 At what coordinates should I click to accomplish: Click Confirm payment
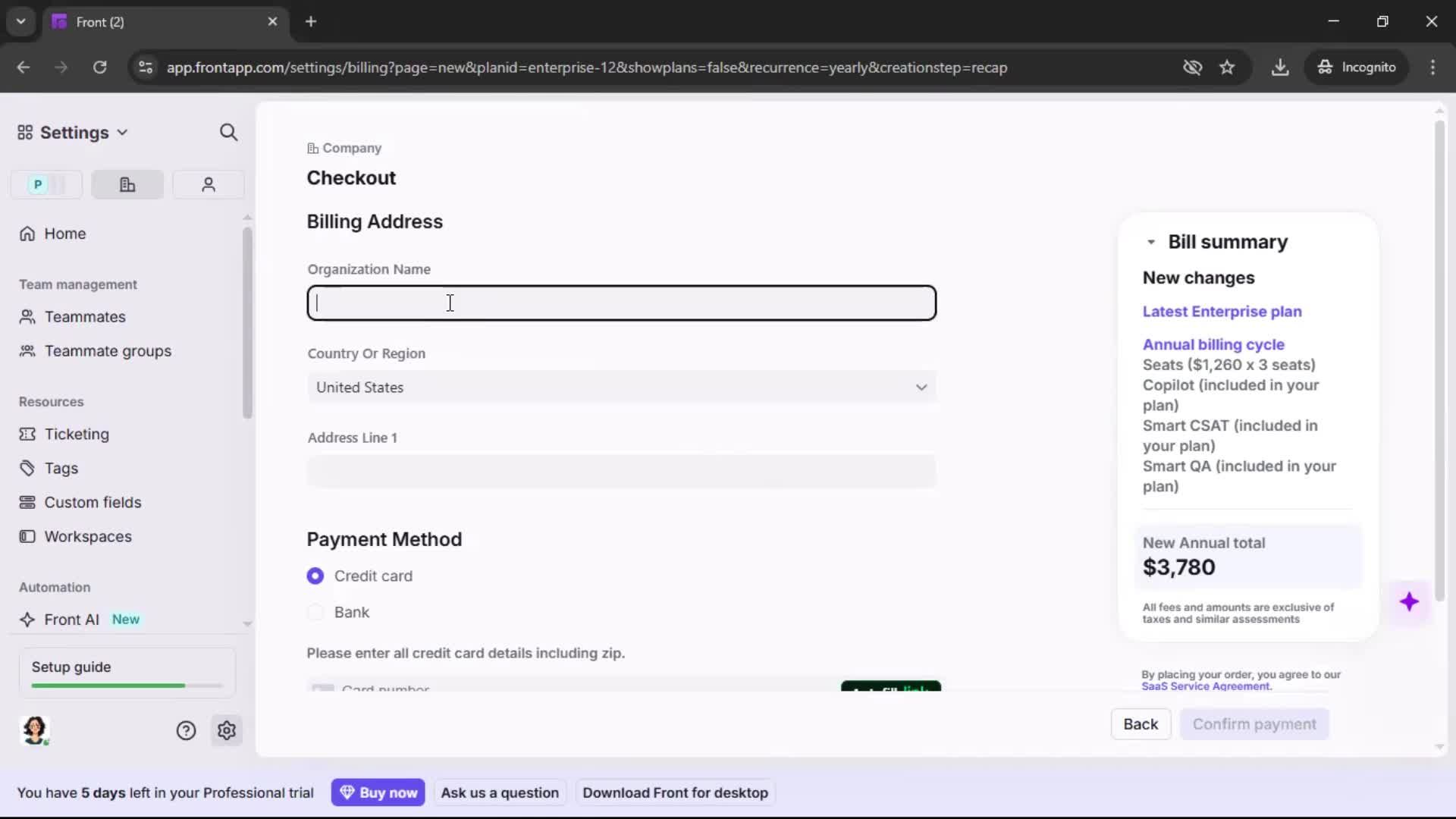[1254, 724]
